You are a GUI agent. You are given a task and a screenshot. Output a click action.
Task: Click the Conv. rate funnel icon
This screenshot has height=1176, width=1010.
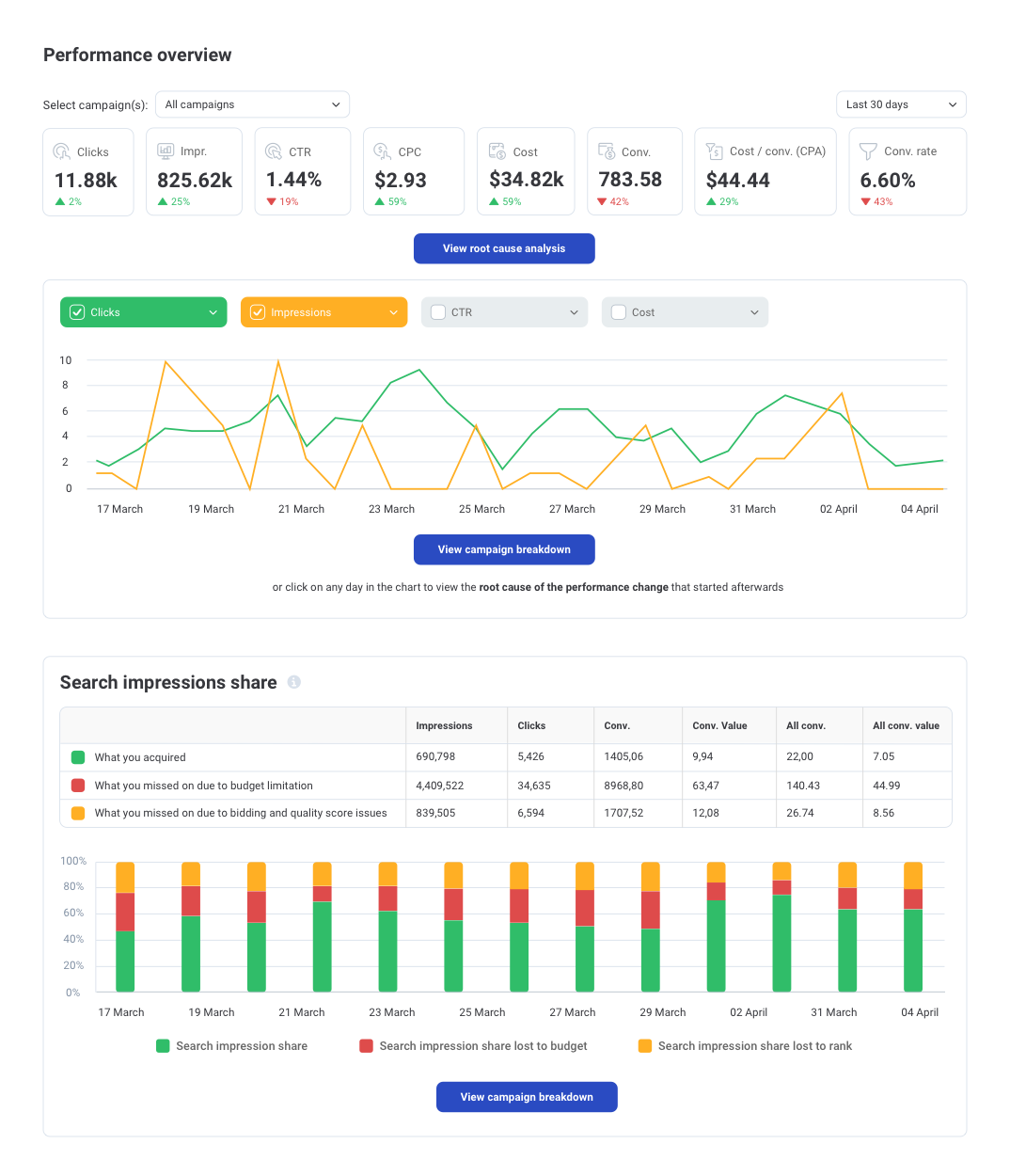[866, 151]
